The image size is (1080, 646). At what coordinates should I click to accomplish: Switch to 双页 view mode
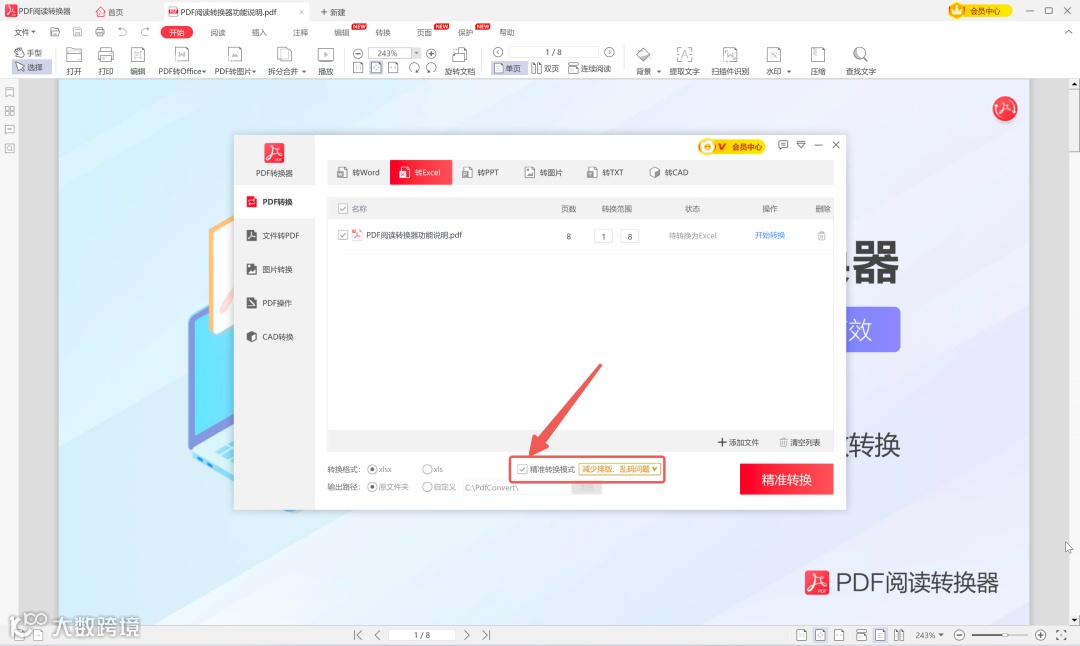[x=546, y=68]
